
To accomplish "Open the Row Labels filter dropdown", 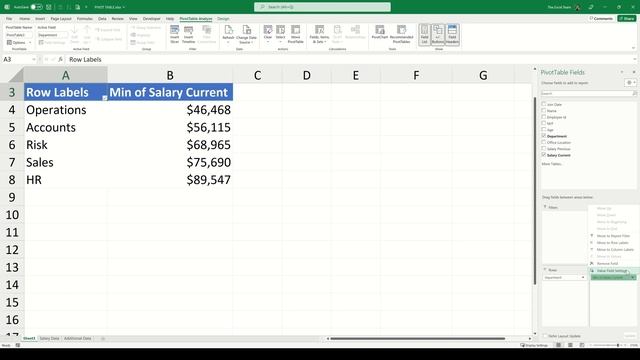I will [104, 98].
